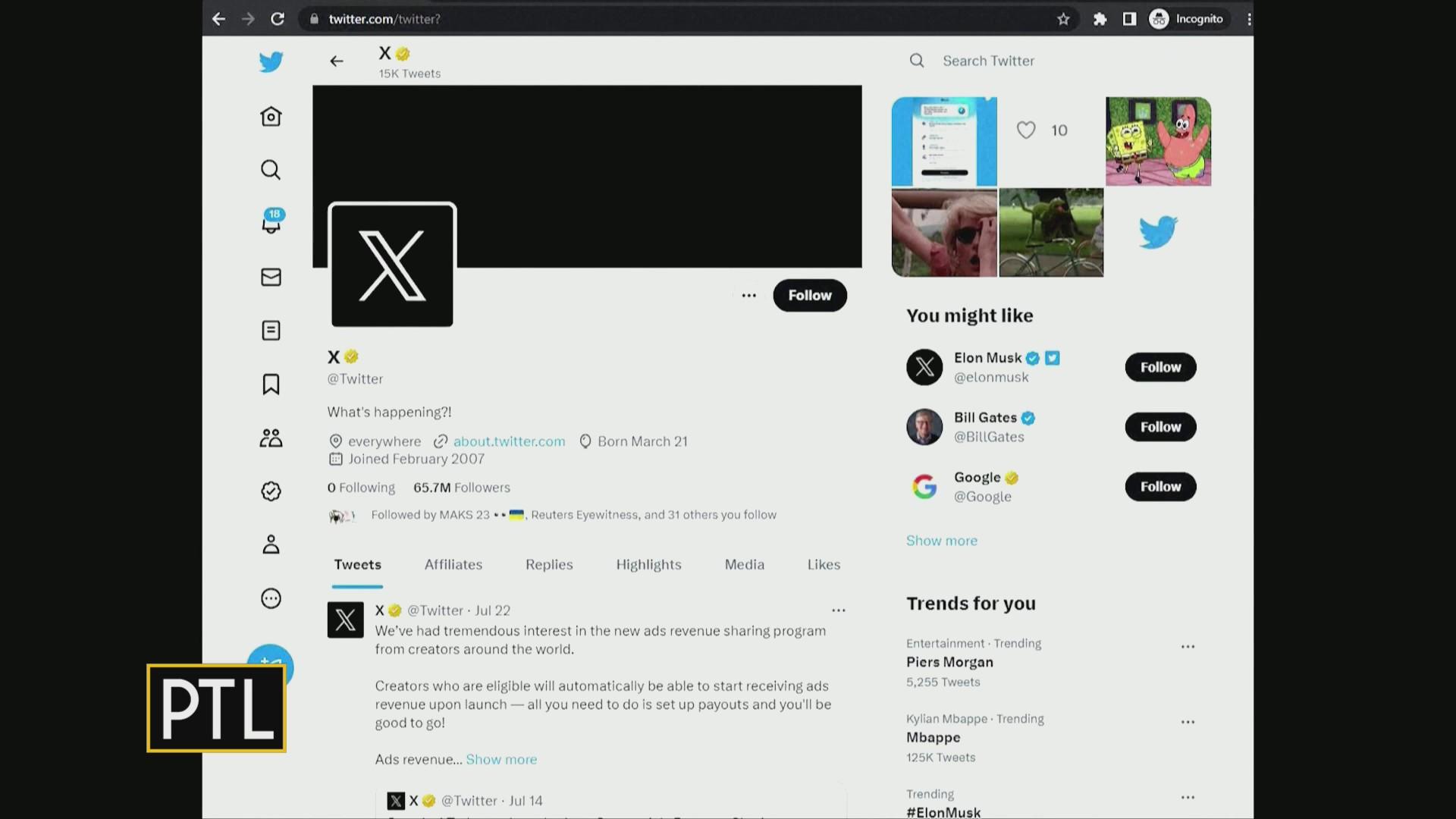Open the Lists icon in sidebar
The width and height of the screenshot is (1456, 819).
click(271, 331)
